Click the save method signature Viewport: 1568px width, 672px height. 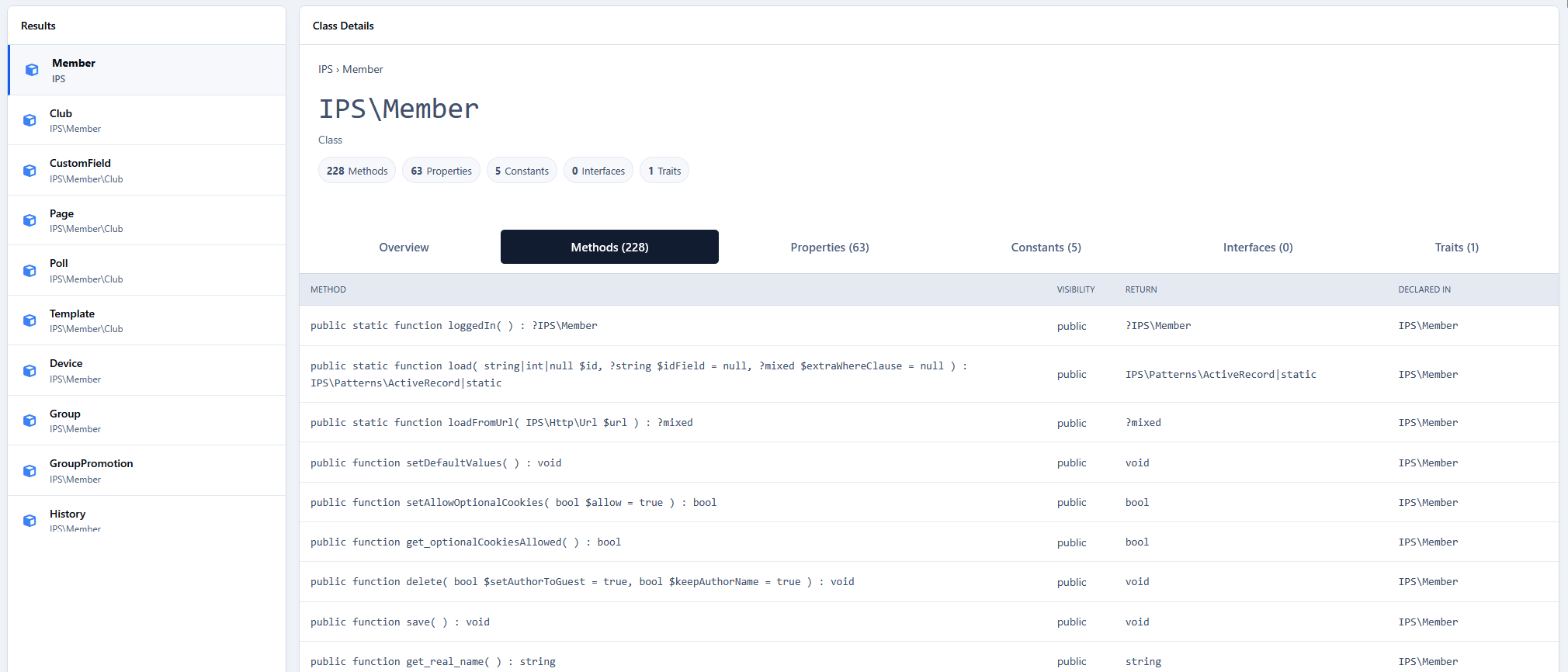click(400, 622)
